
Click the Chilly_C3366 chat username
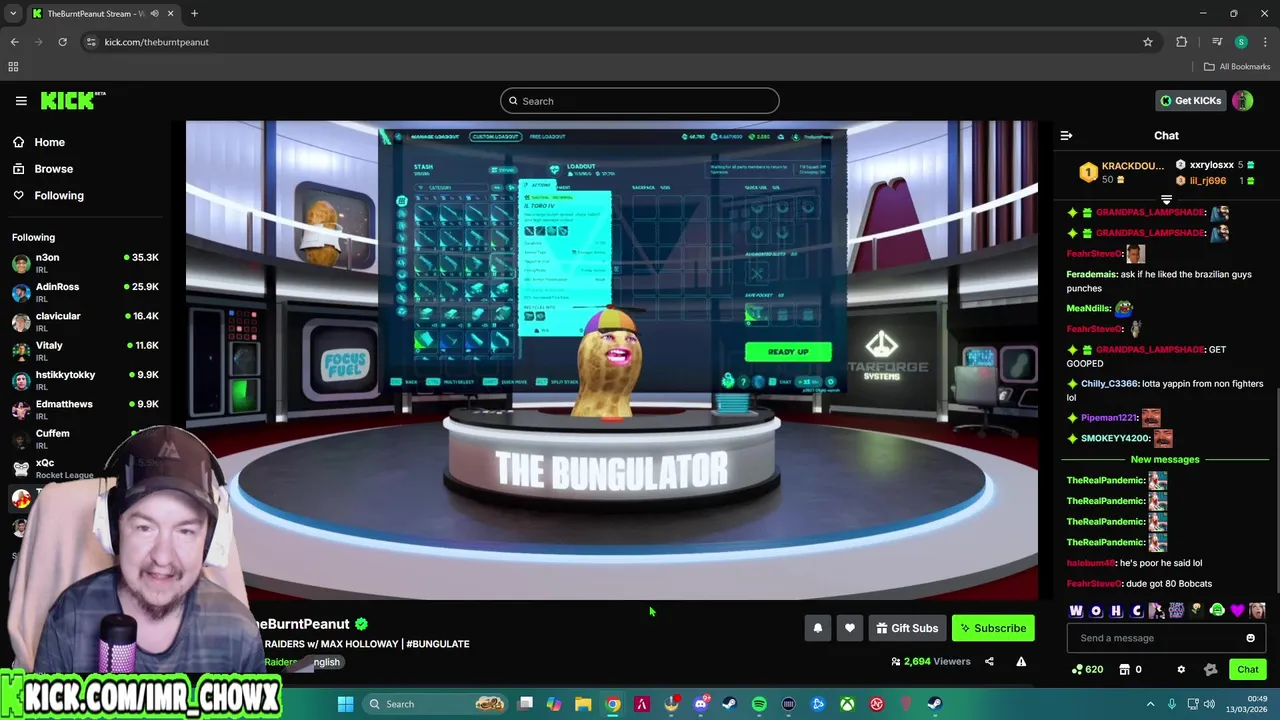(x=1109, y=384)
